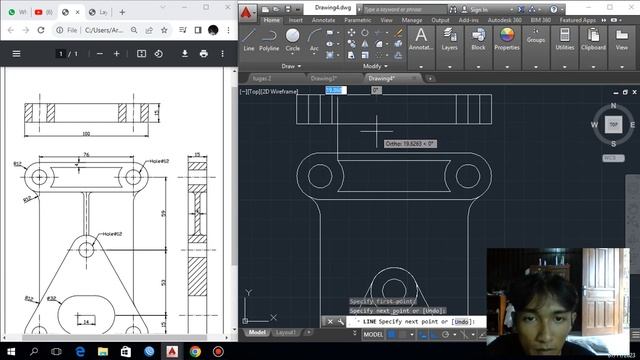Viewport: 640px width, 360px height.
Task: Select the Arc tool
Action: pos(314,40)
